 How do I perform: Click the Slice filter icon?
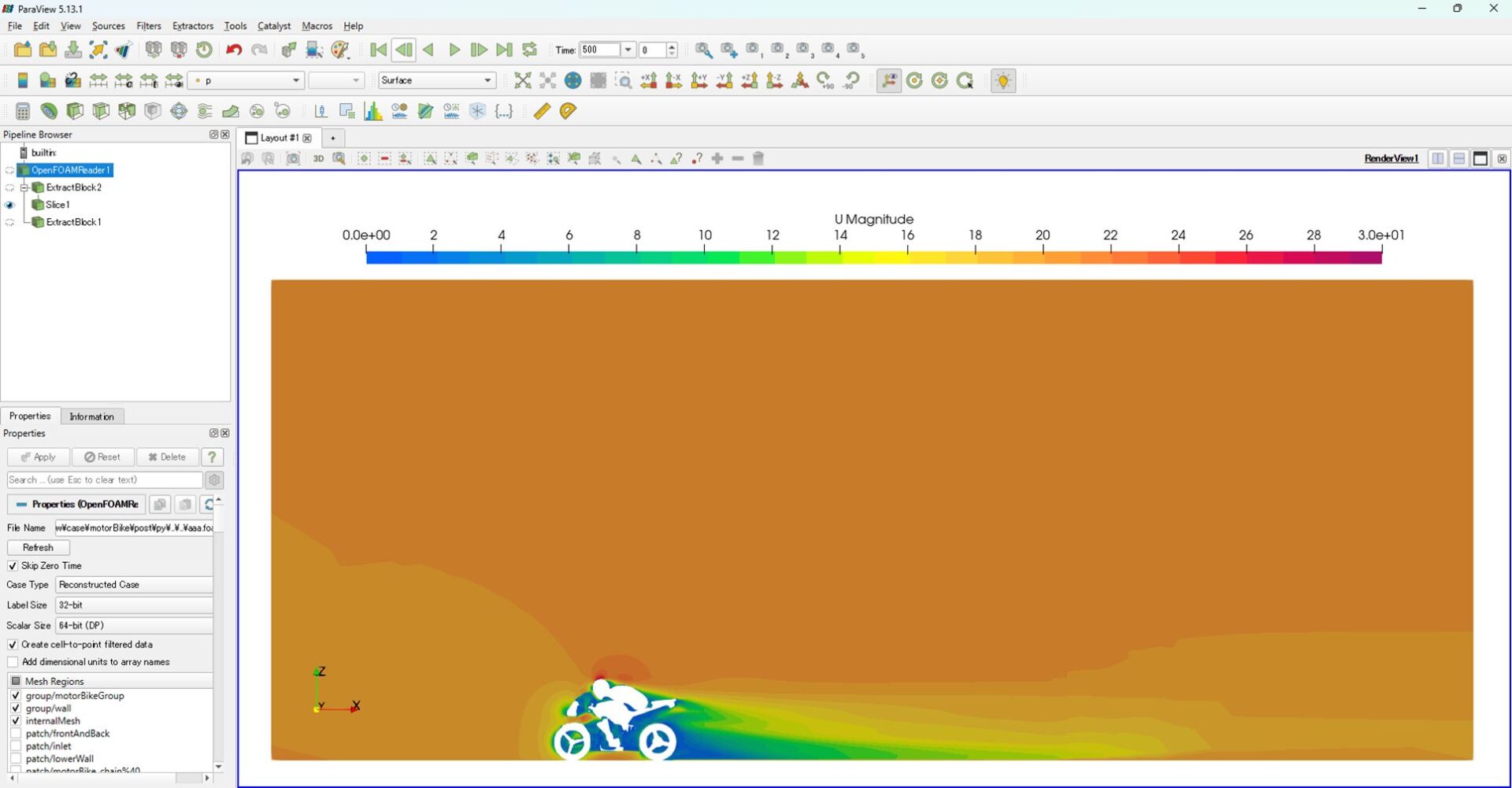click(101, 111)
